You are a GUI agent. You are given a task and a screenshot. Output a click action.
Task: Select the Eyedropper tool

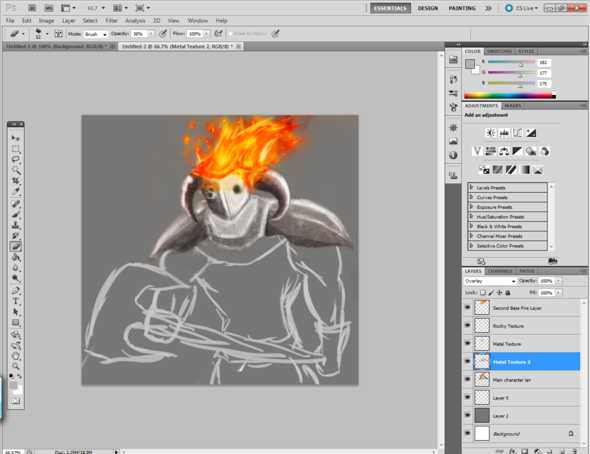coord(15,191)
